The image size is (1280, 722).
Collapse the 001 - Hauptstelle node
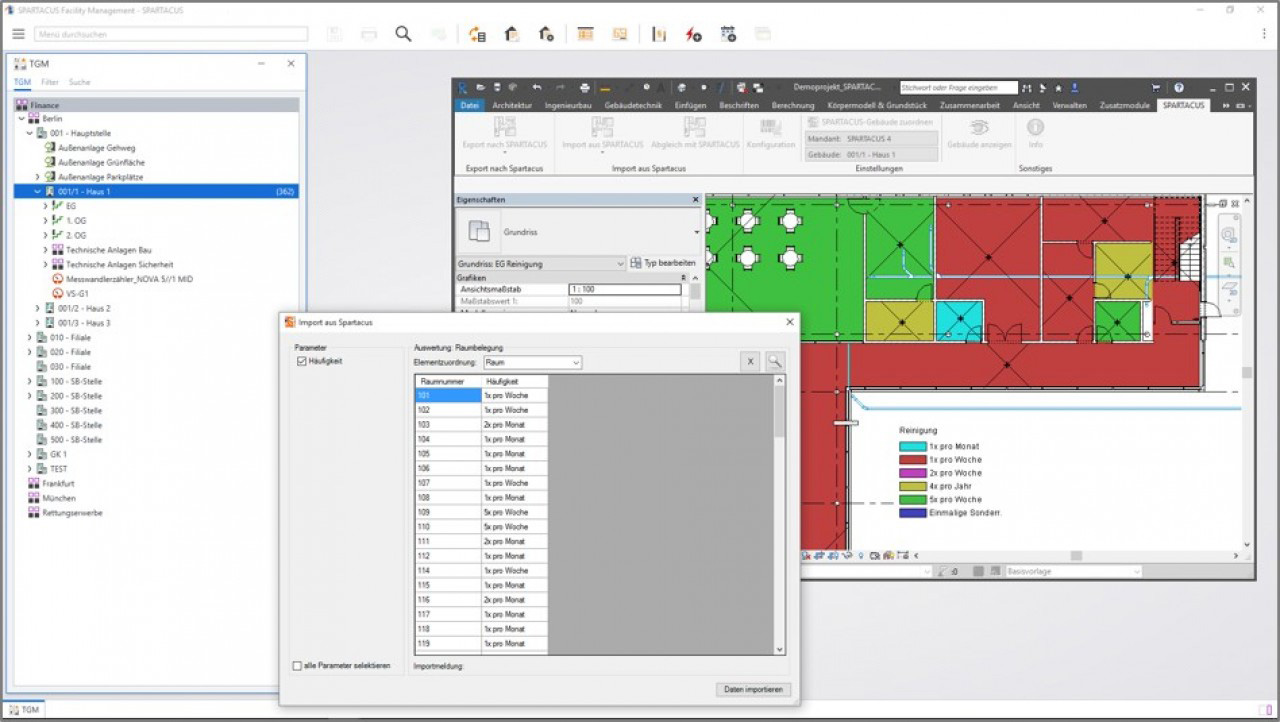[30, 133]
